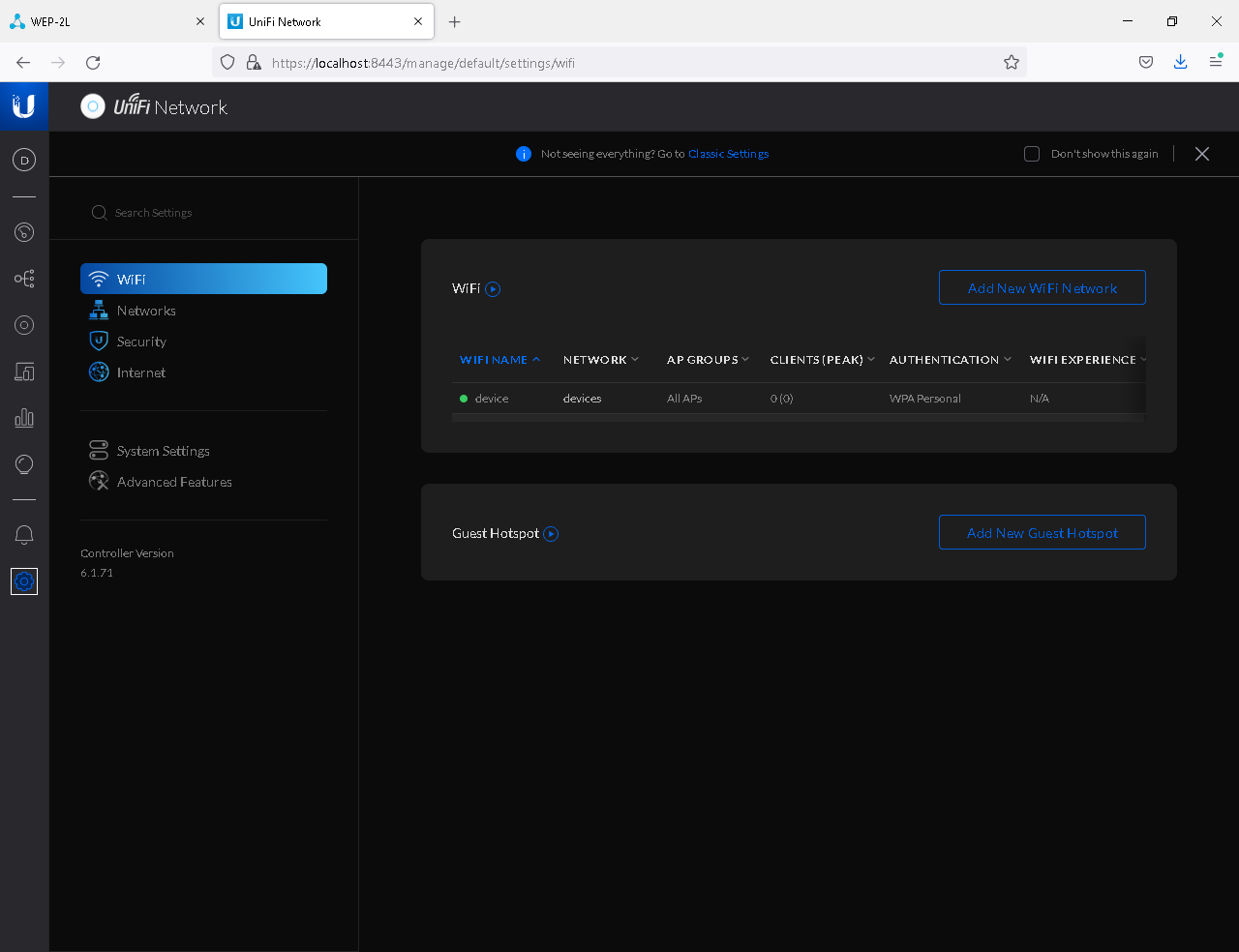Image resolution: width=1239 pixels, height=952 pixels.
Task: Open the Networks settings menu item
Action: pos(203,311)
